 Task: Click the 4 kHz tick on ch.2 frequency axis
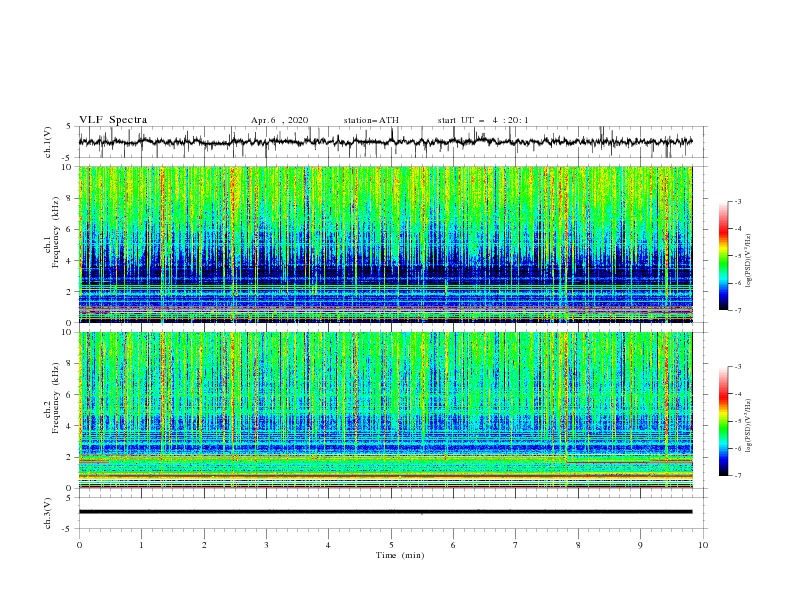click(70, 426)
